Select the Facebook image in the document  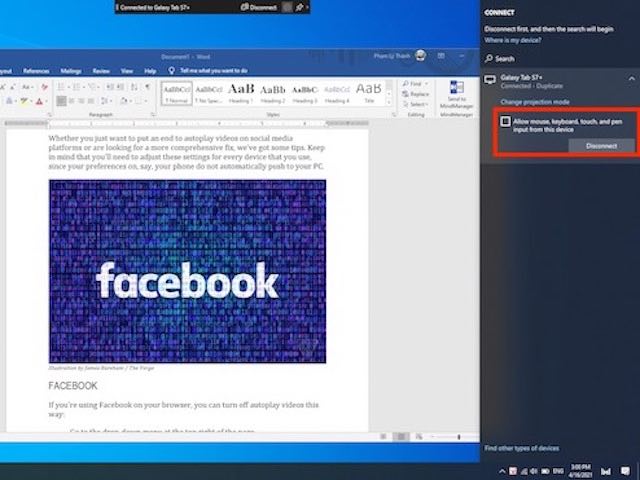(x=187, y=271)
